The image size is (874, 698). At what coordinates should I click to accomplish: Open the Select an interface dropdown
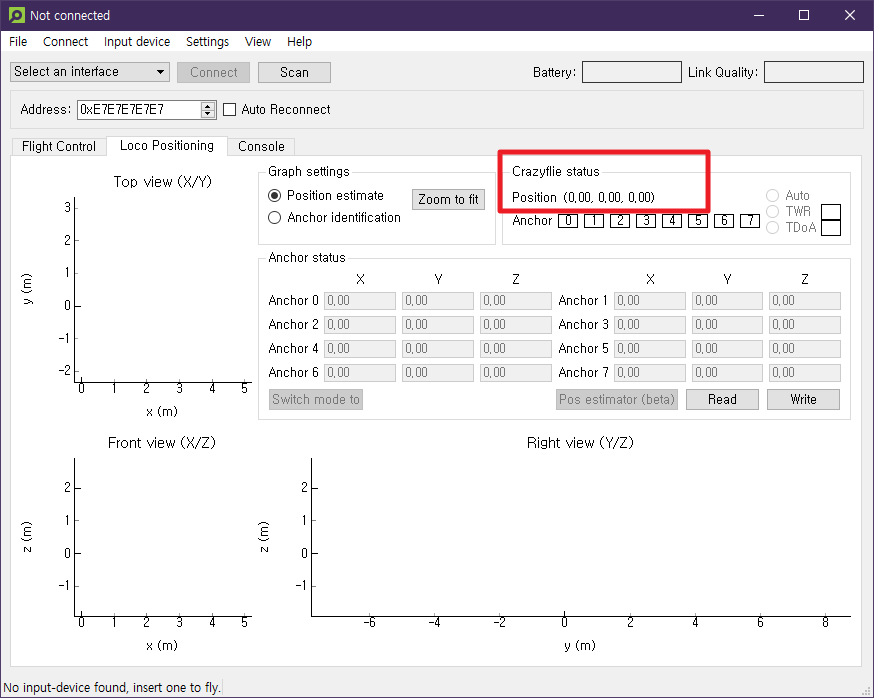pyautogui.click(x=90, y=72)
